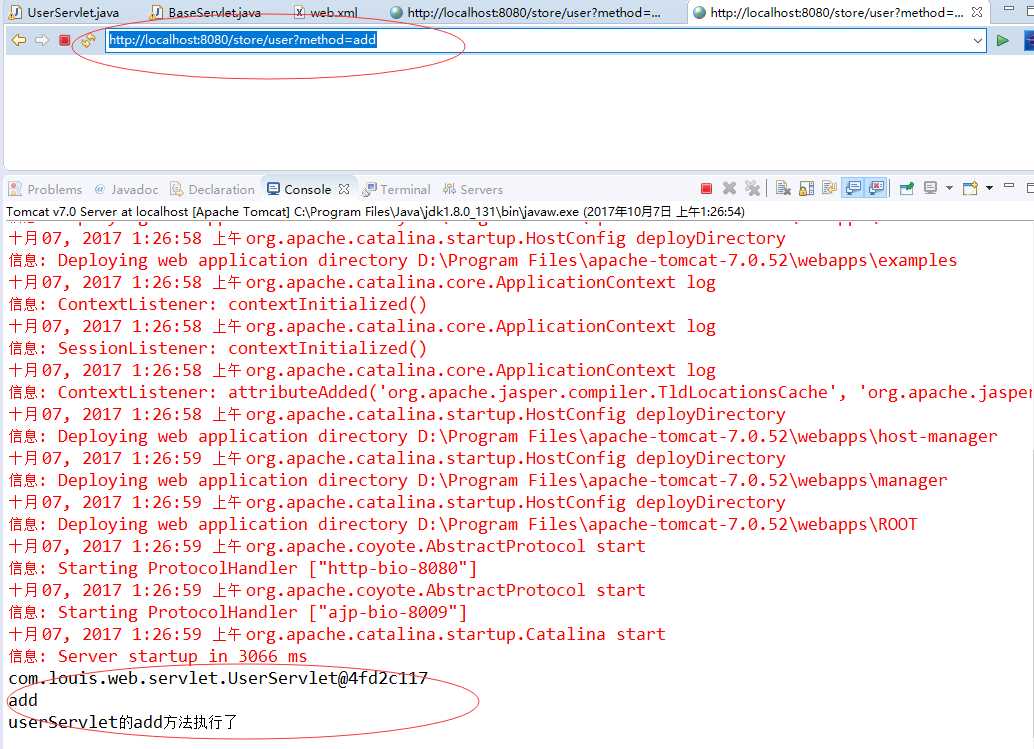
Task: Toggle Word Wrap in console
Action: click(830, 189)
